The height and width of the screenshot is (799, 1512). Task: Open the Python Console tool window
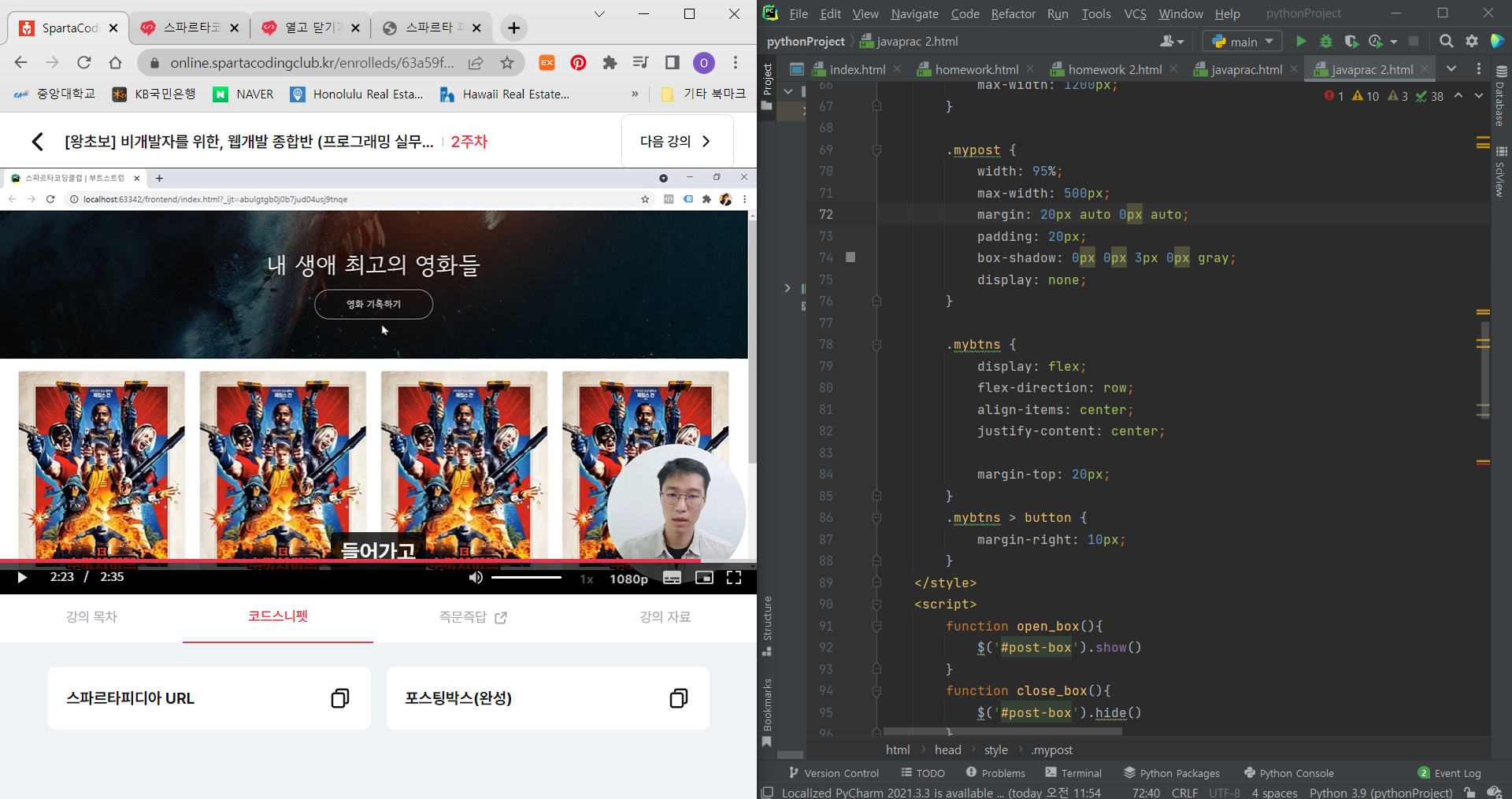pyautogui.click(x=1288, y=773)
